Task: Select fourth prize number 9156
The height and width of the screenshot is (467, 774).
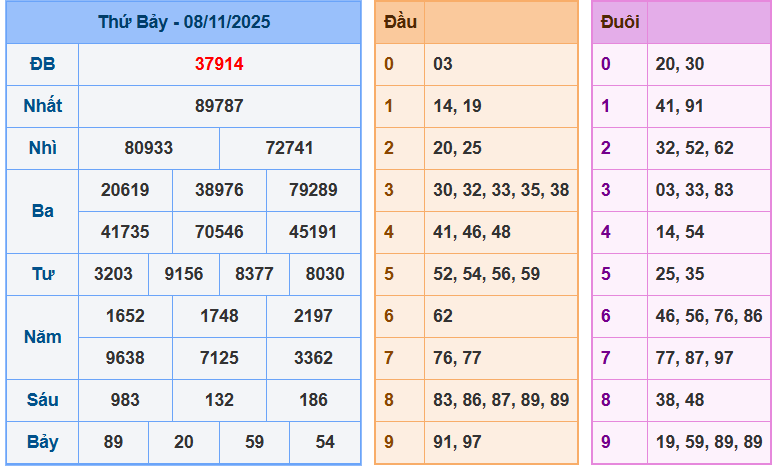Action: point(184,274)
